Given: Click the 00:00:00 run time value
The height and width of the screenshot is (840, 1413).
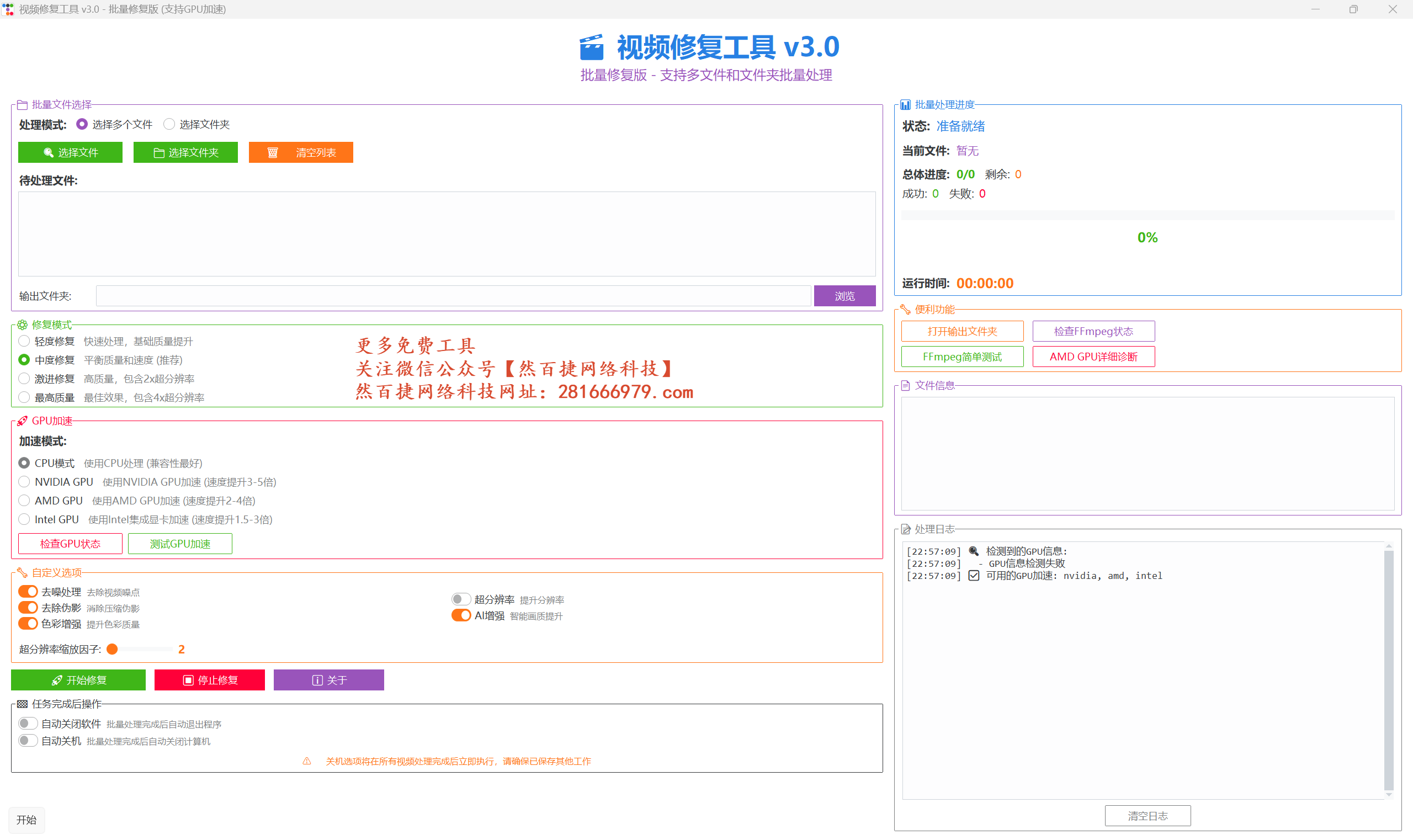Looking at the screenshot, I should [x=985, y=284].
